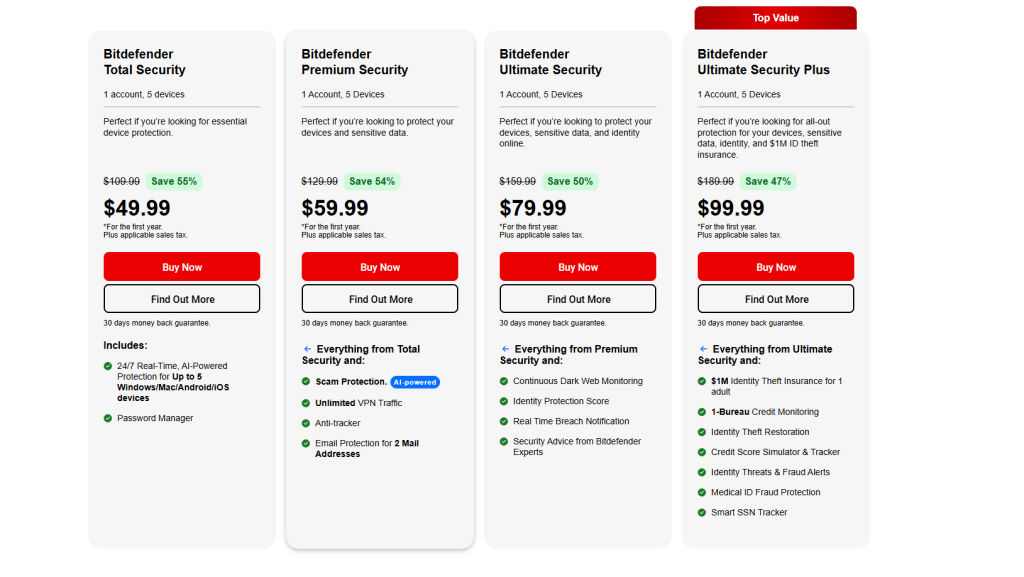Click the checkmark beside Continuous Dark Web Monitoring
Viewport: 1024px width, 577px height.
click(x=502, y=381)
